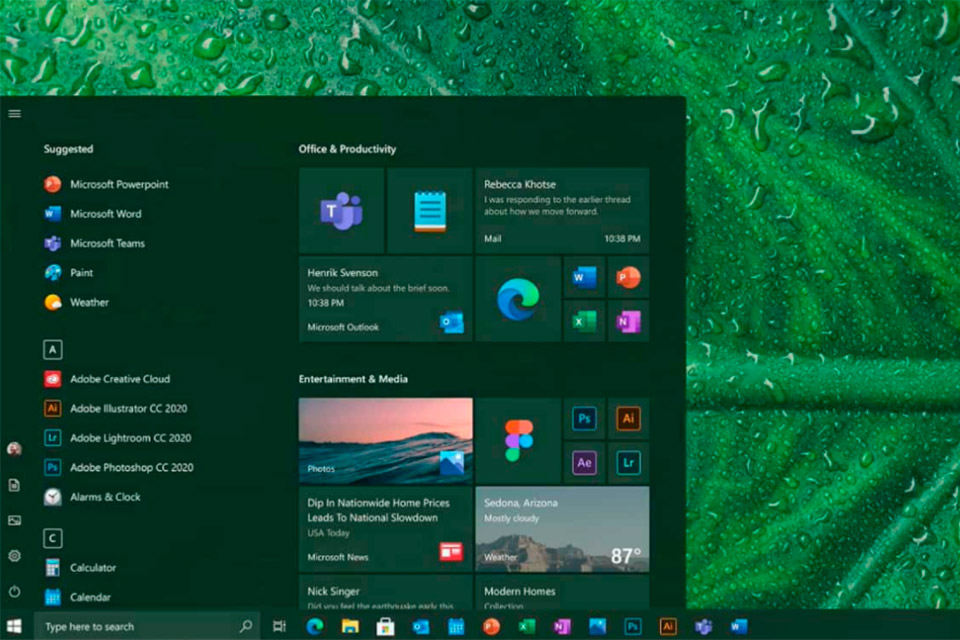Open Illustrator from the taskbar
The height and width of the screenshot is (640, 960).
(x=668, y=626)
